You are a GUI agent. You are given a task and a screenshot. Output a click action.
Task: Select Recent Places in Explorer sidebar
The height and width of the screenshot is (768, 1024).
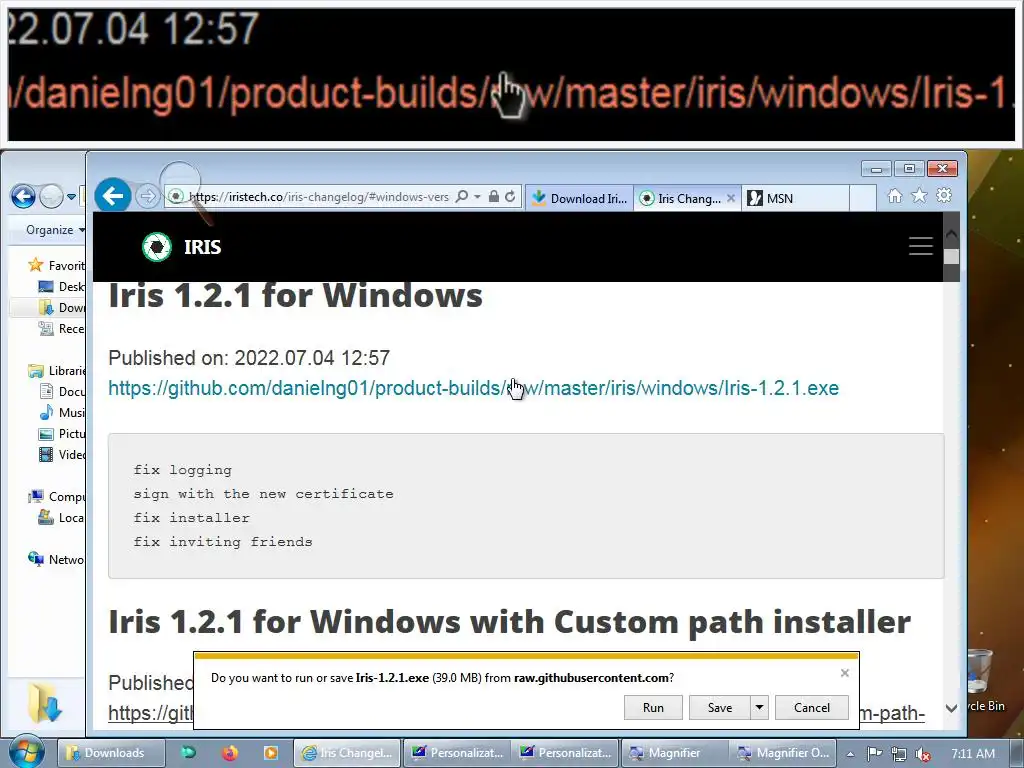point(62,328)
